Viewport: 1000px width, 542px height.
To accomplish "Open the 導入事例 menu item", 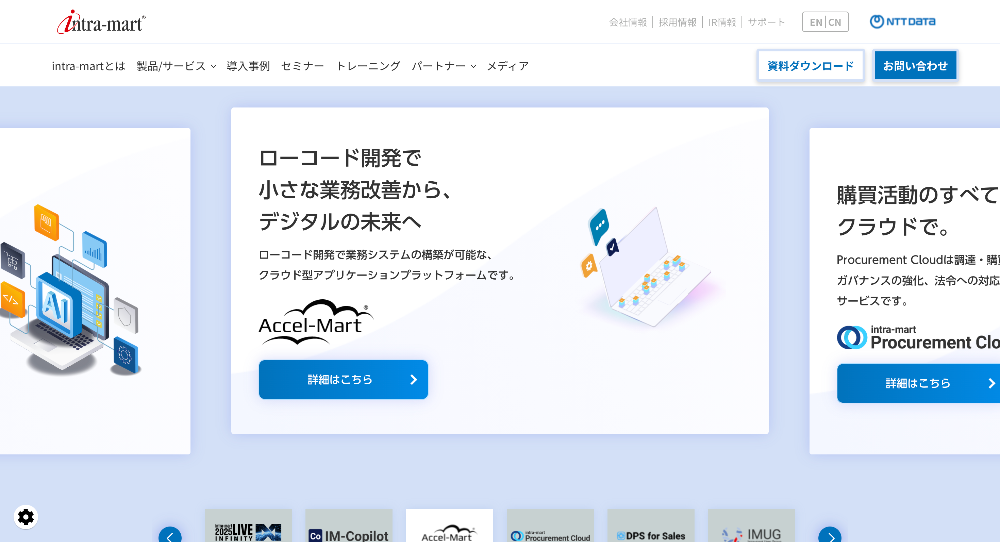I will [248, 66].
